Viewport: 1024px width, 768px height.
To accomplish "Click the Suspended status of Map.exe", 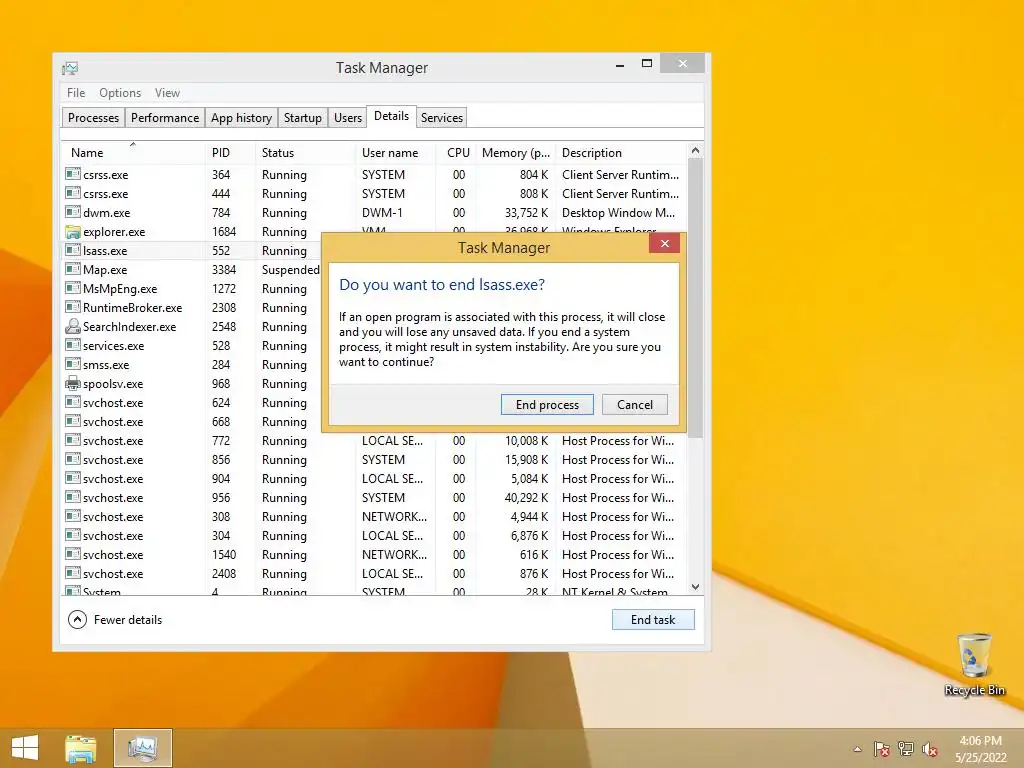I will click(291, 269).
